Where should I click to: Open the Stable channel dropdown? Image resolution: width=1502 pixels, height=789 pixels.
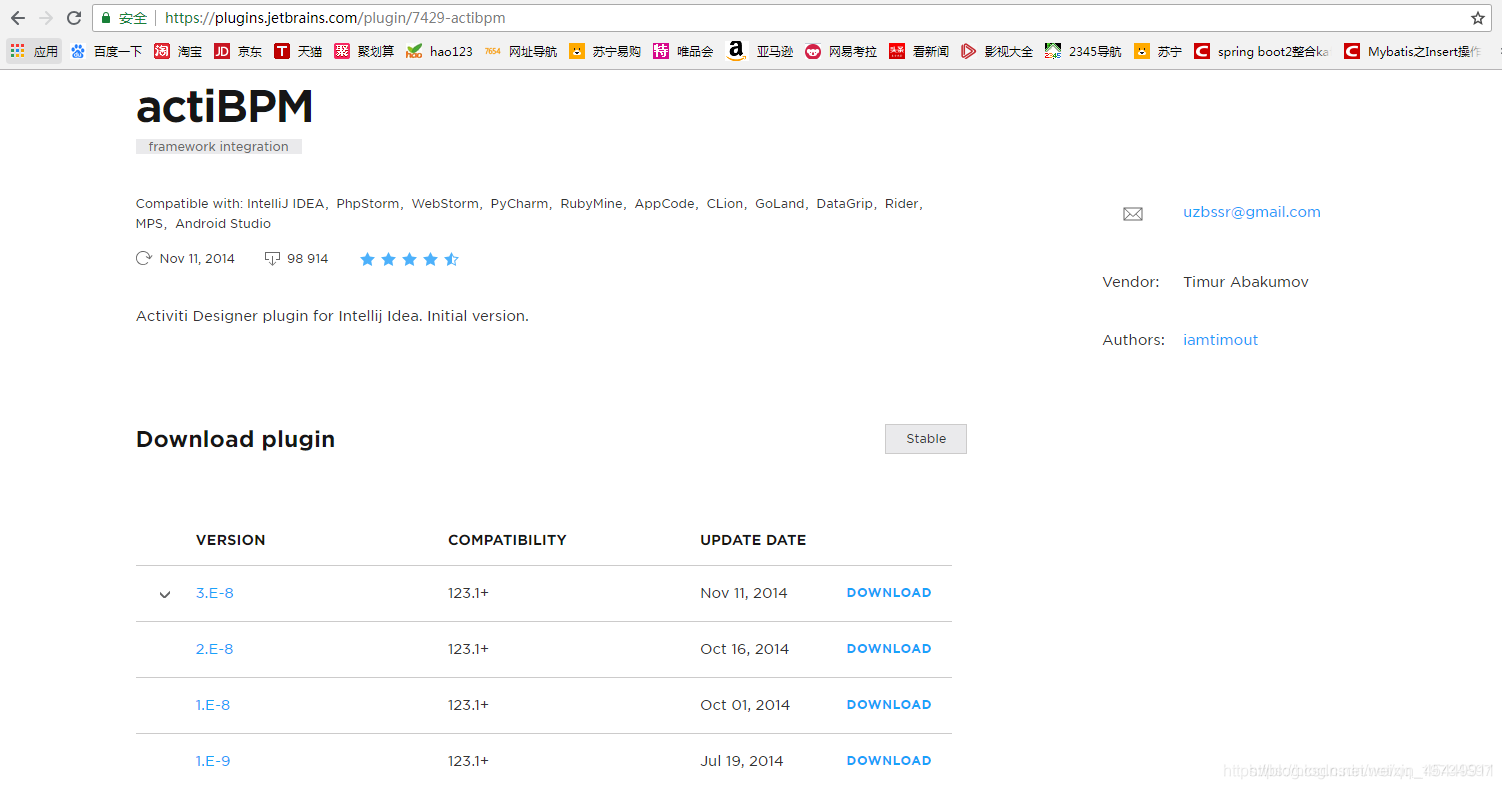pyautogui.click(x=926, y=439)
